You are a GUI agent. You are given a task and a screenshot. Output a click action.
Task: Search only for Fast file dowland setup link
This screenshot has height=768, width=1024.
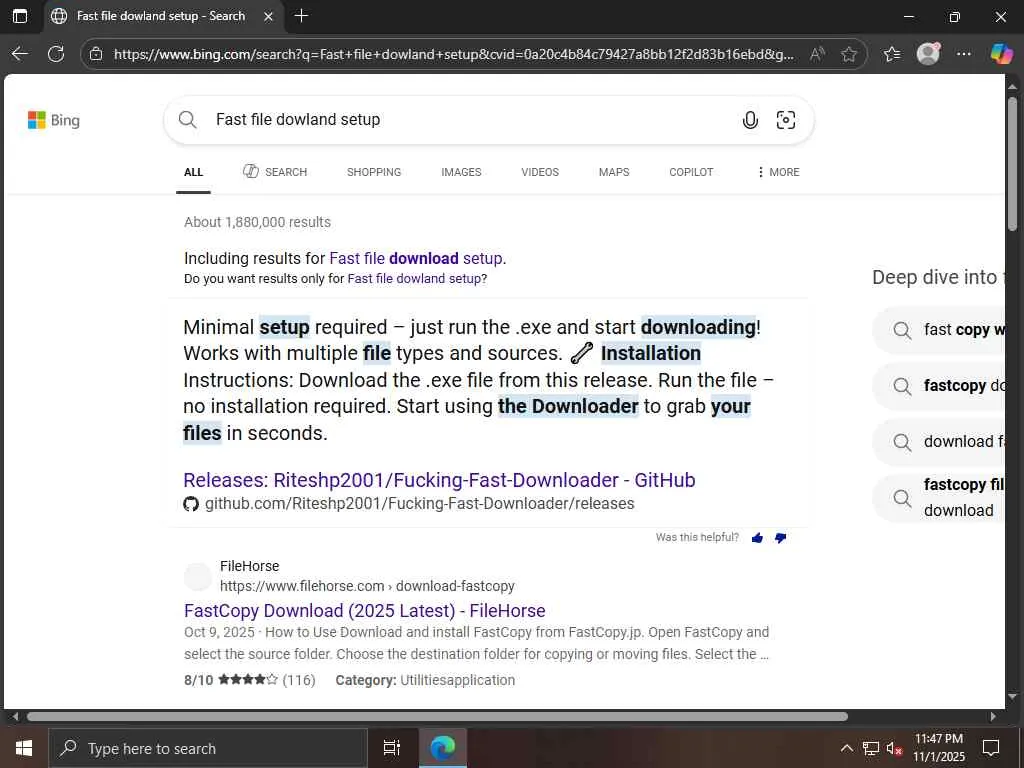point(415,279)
